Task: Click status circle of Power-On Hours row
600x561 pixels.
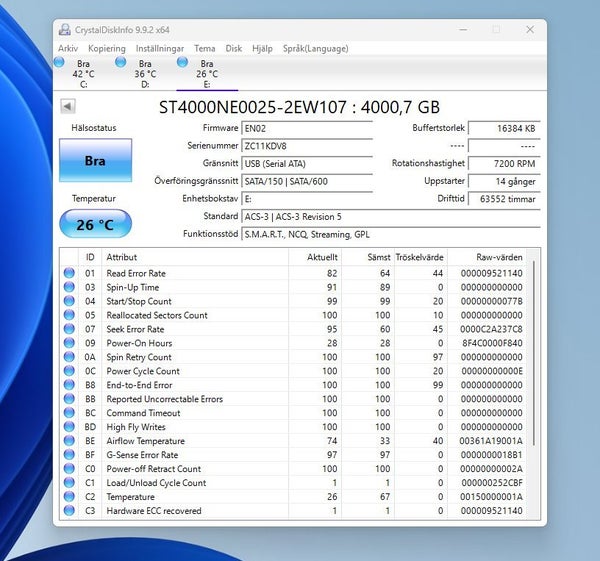Action: click(69, 343)
